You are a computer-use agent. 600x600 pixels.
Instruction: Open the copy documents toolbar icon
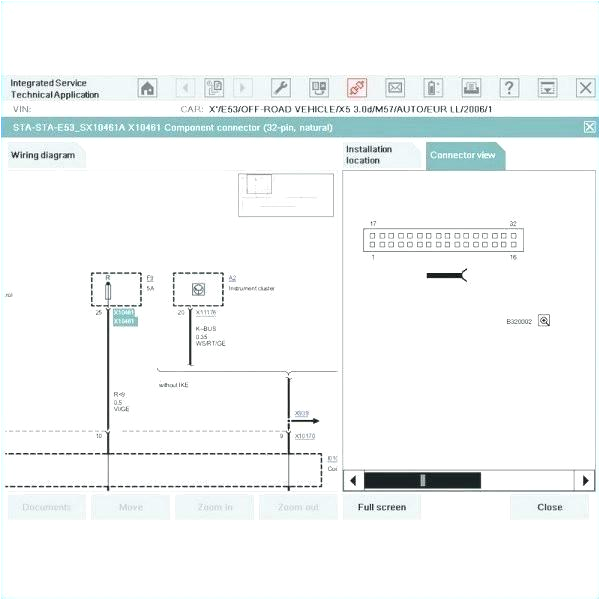(214, 88)
